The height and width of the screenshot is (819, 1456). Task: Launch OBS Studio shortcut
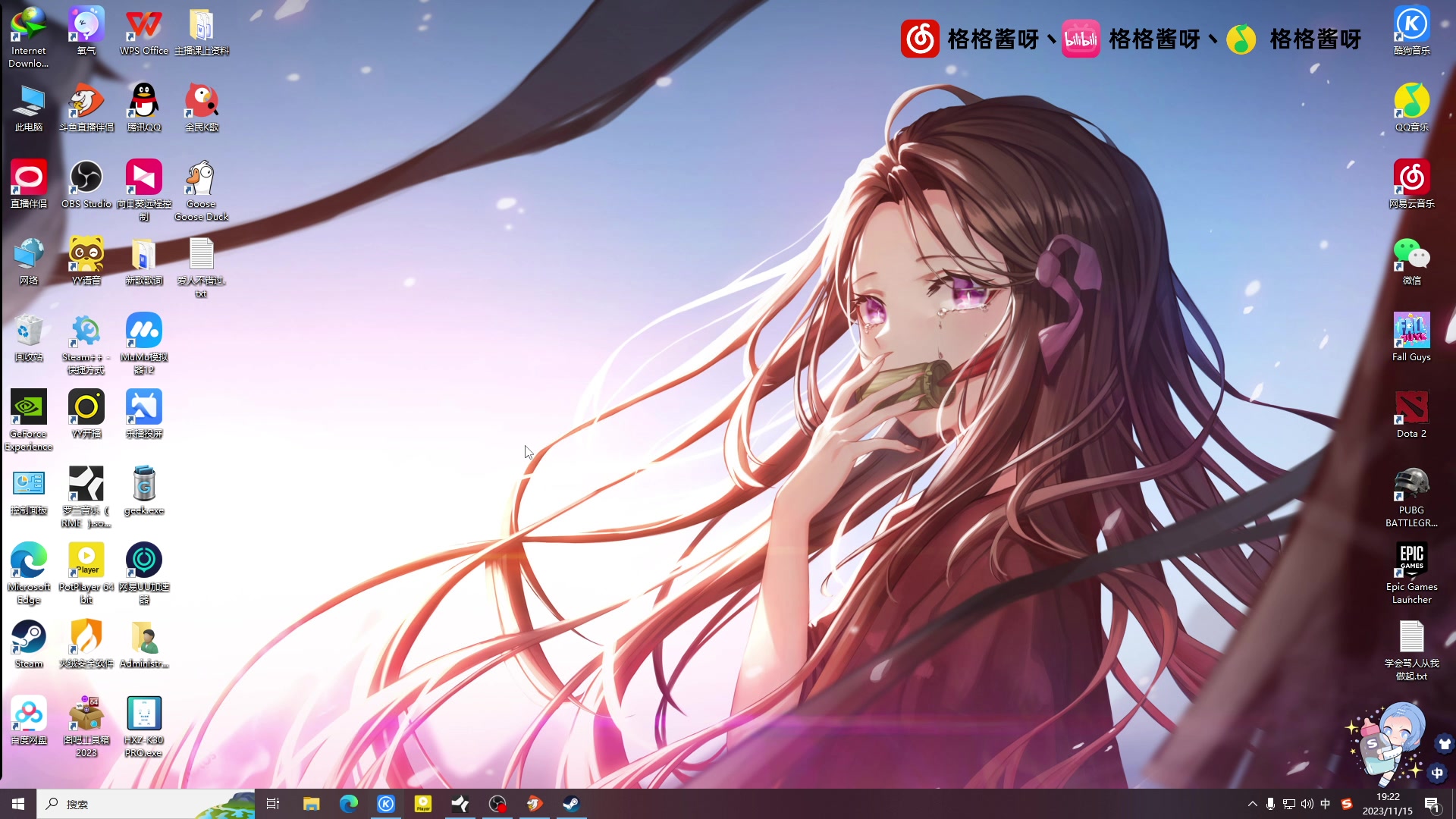(86, 184)
